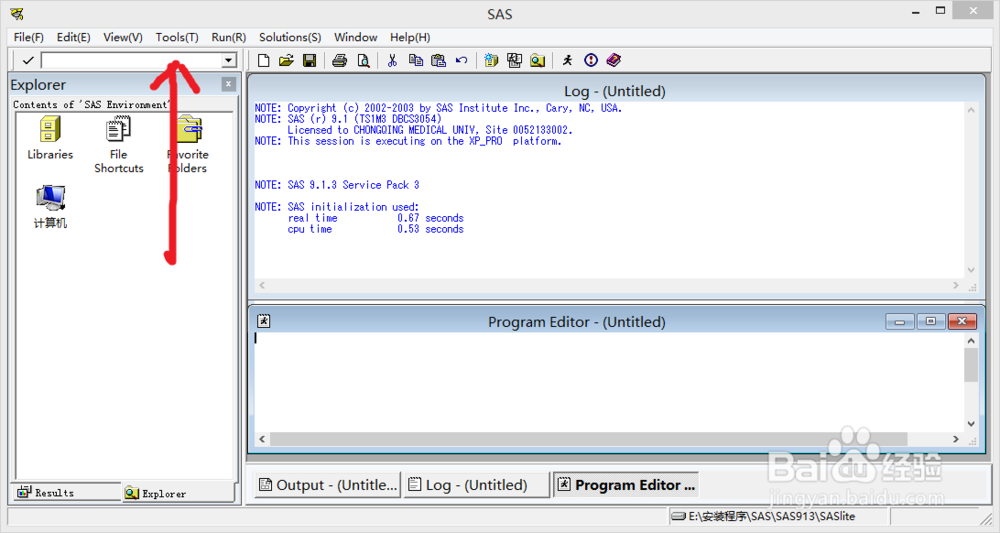Click the New Library toolbar icon
Viewport: 1000px width, 533px height.
(490, 61)
